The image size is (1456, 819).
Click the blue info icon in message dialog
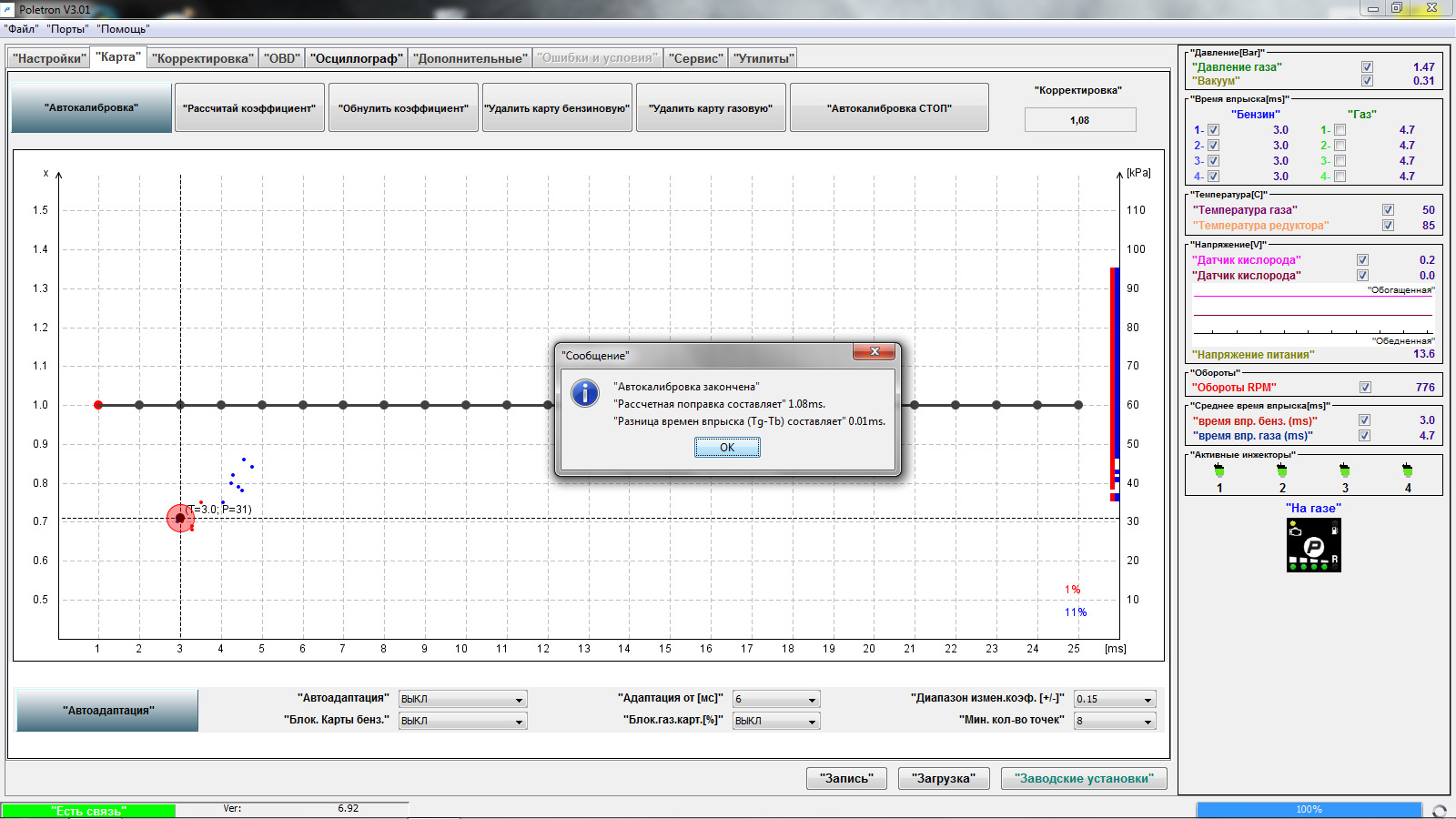coord(584,393)
